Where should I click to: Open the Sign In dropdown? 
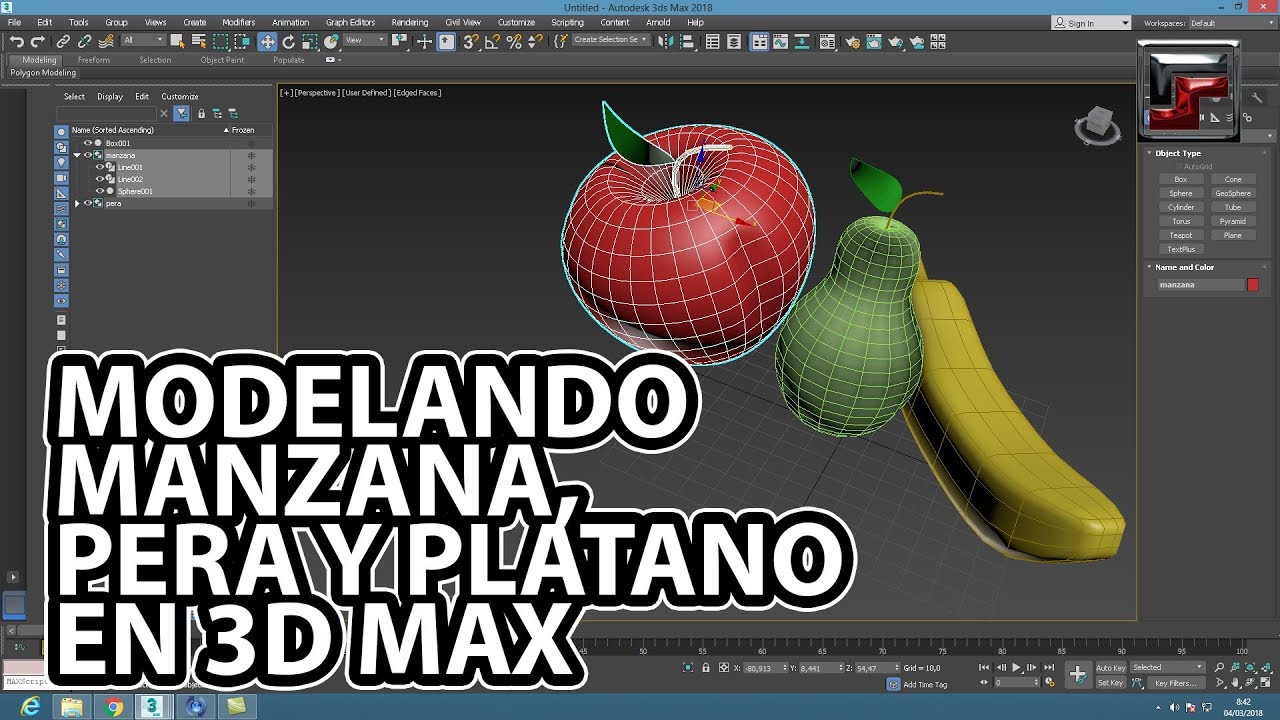pyautogui.click(x=1091, y=23)
